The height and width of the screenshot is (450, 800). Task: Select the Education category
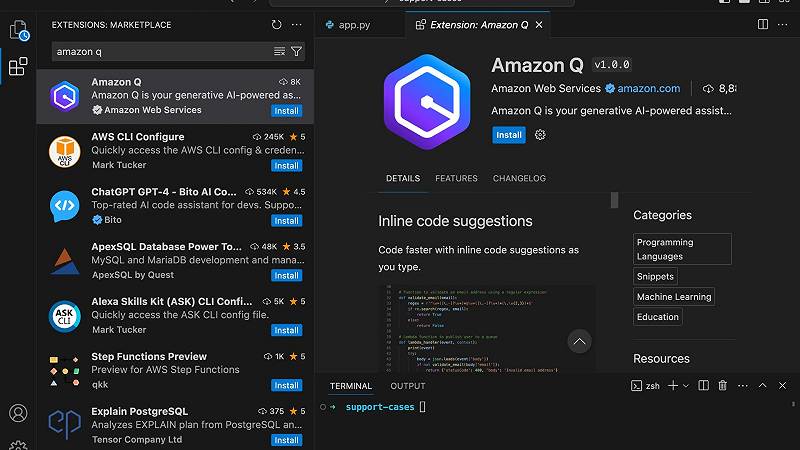[x=658, y=317]
